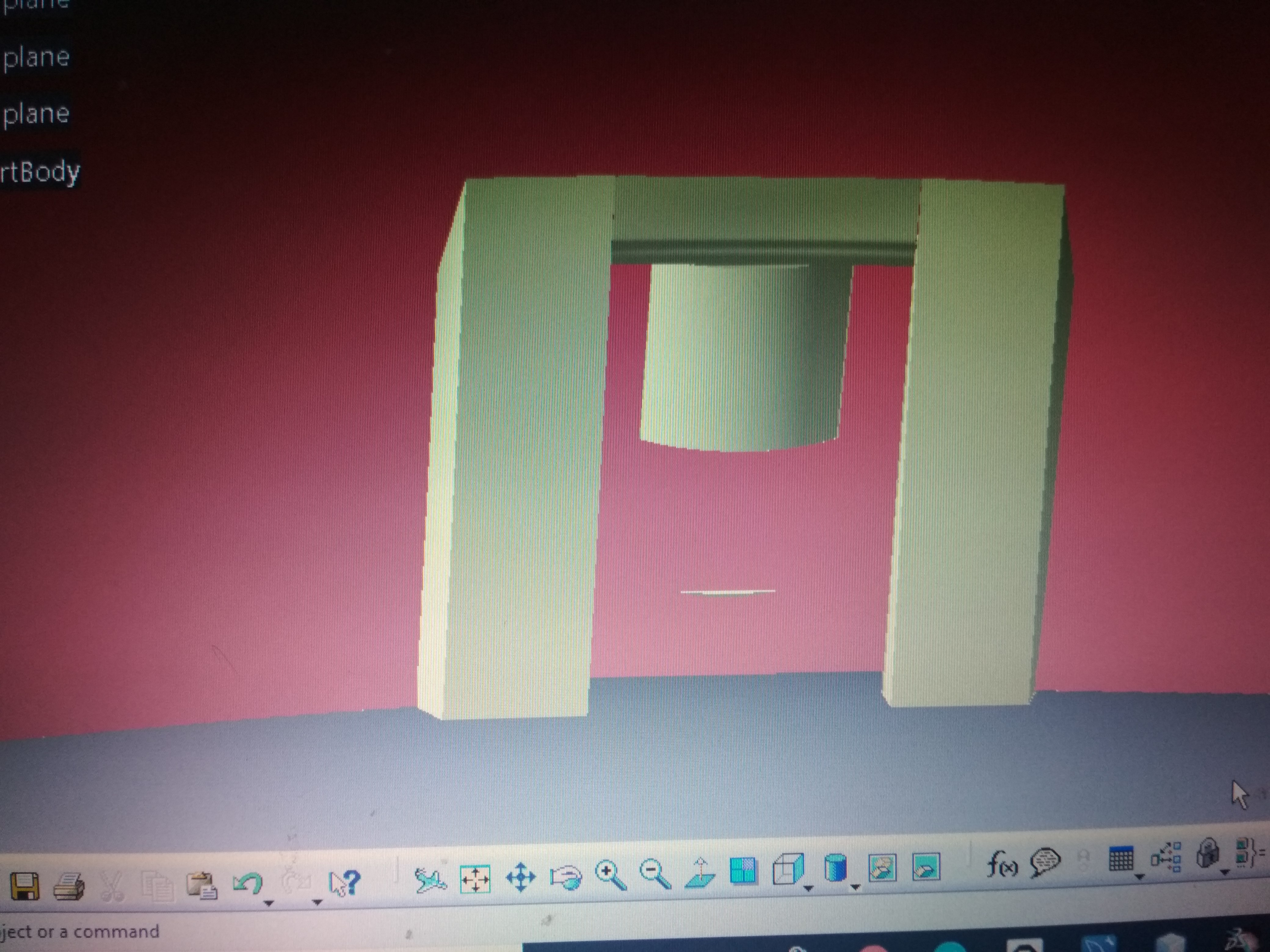
Task: Click the Zoom In magnifier icon
Action: click(x=610, y=876)
